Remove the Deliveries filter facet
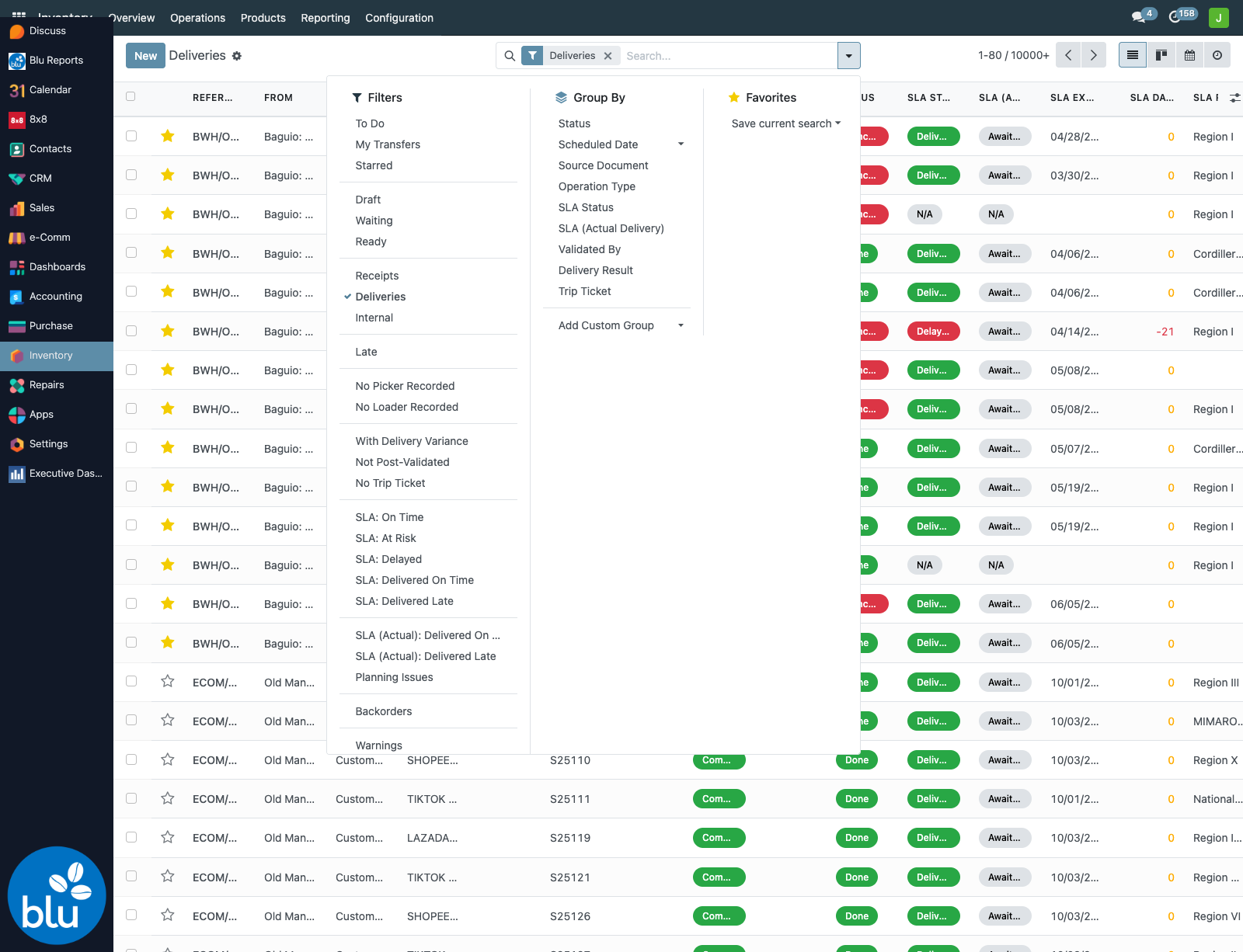1243x952 pixels. click(608, 56)
